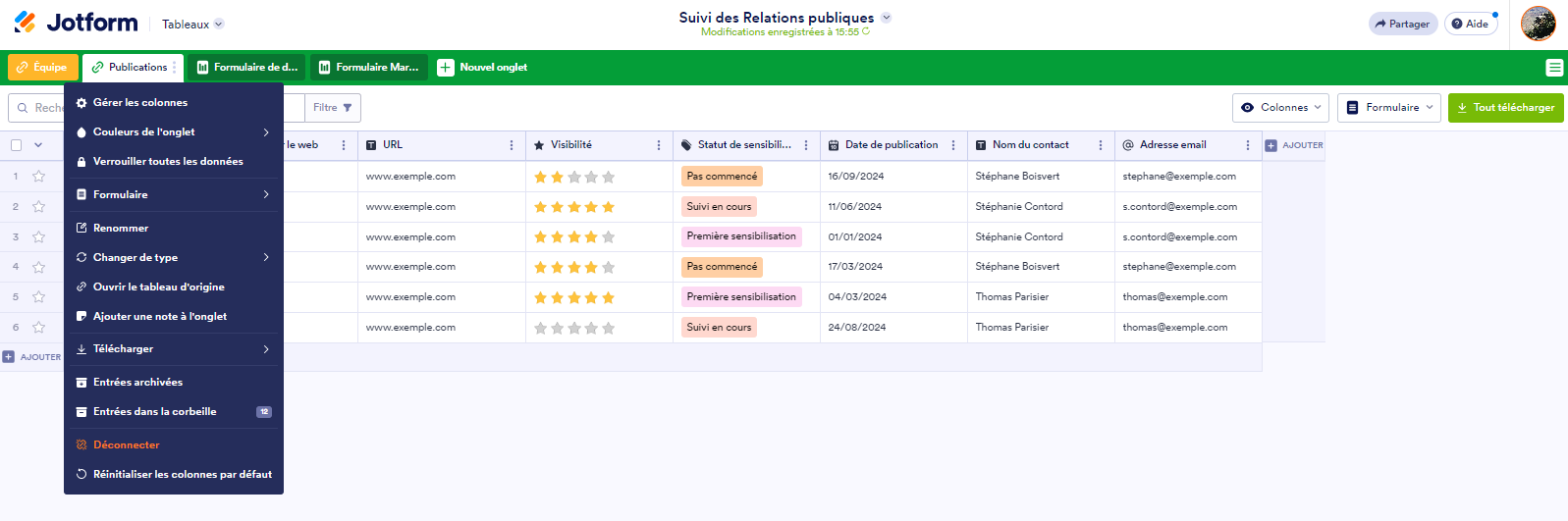Click the AJOUTER column plus icon
This screenshot has width=1568, height=521.
(1271, 145)
